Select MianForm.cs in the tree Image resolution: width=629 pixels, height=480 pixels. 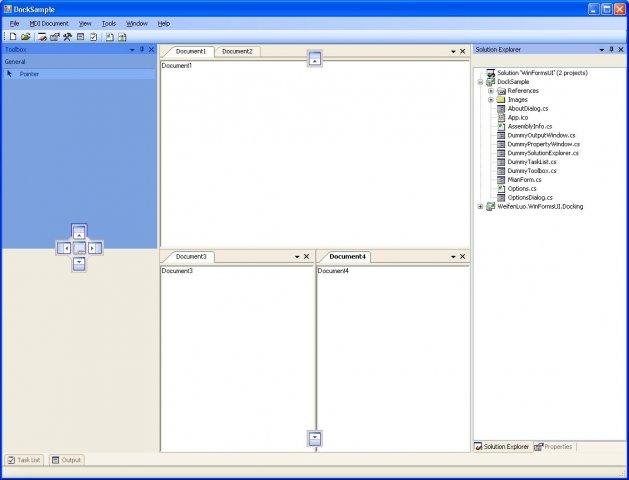tap(524, 180)
